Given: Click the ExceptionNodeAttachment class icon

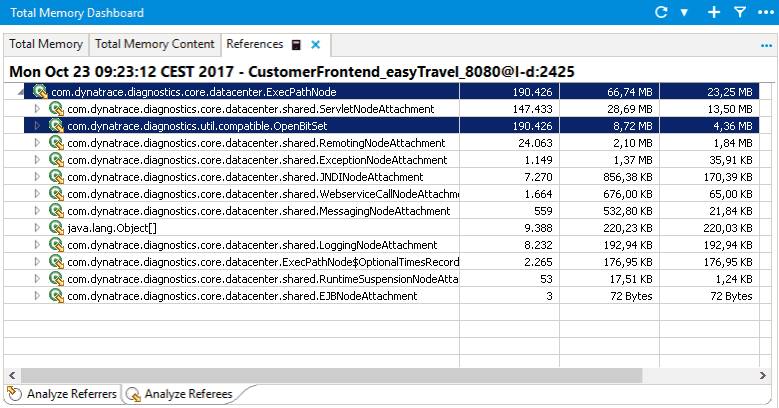Looking at the screenshot, I should pos(56,160).
